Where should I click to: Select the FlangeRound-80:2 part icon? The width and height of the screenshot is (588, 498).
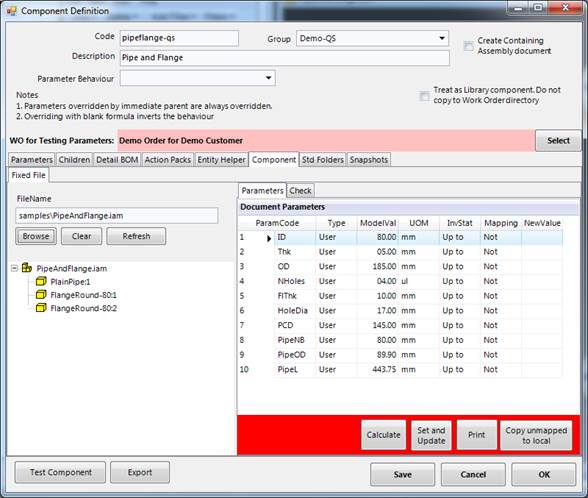coord(41,308)
